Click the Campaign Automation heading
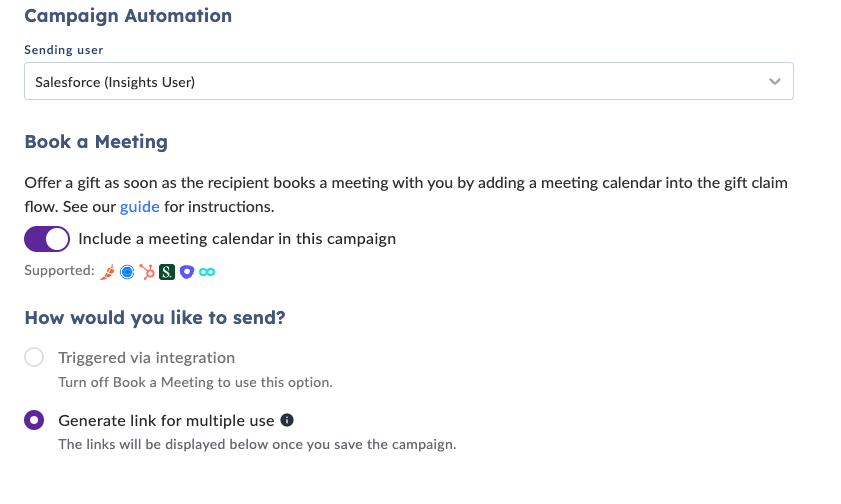Viewport: 841px width, 504px height. click(x=128, y=16)
